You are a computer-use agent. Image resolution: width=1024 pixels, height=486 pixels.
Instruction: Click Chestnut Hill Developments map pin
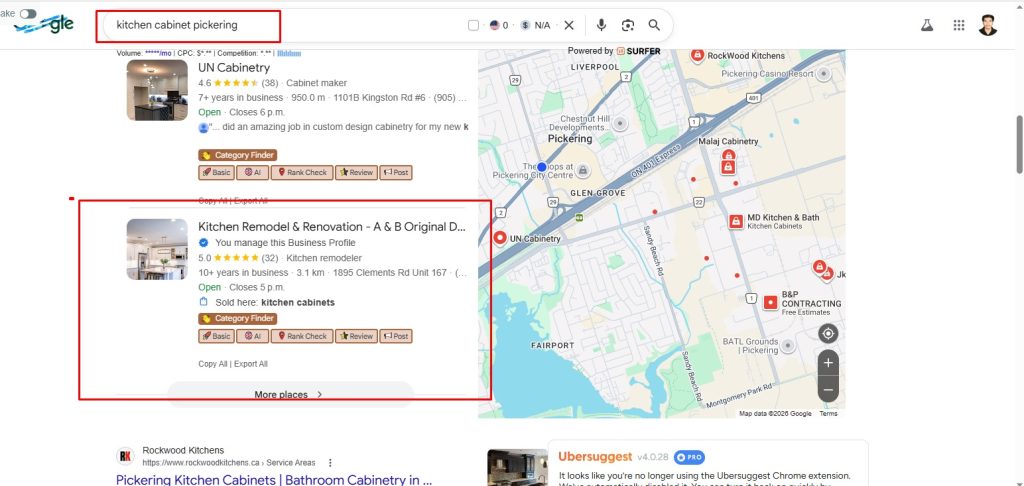pyautogui.click(x=620, y=123)
